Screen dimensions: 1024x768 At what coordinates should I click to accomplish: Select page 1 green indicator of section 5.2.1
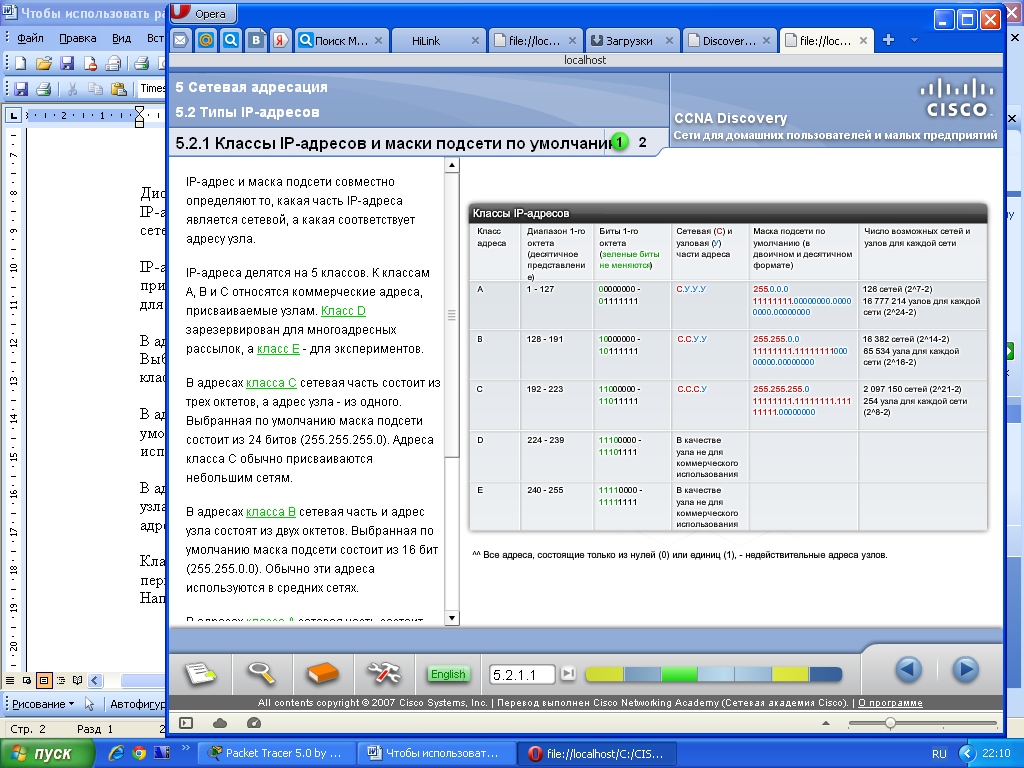tap(619, 142)
